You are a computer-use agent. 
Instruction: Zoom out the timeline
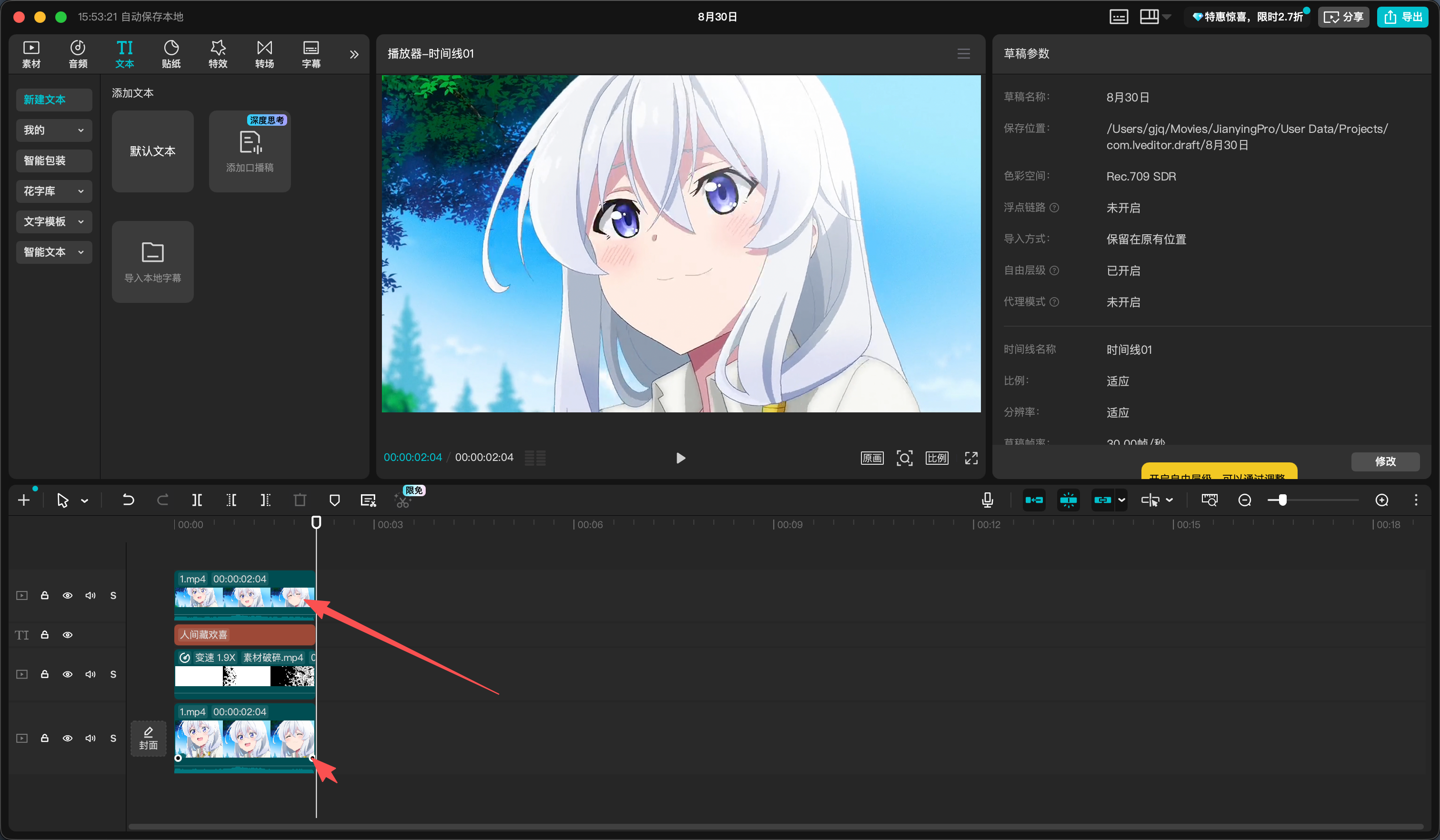click(x=1245, y=500)
